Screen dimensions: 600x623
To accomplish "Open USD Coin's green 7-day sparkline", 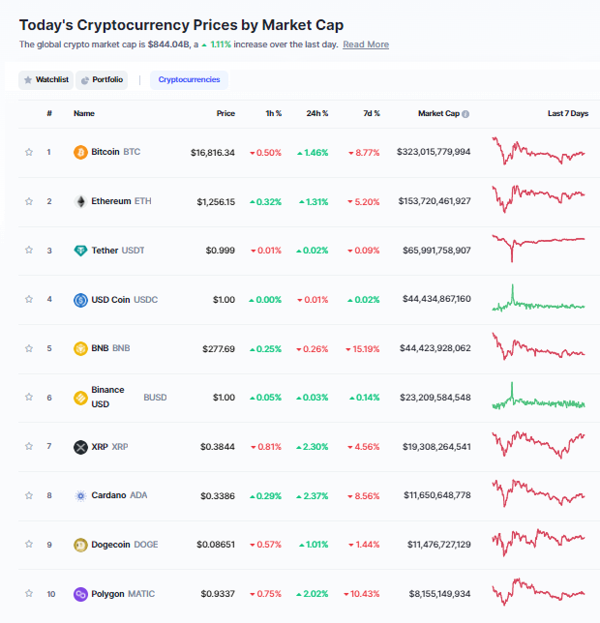I will pyautogui.click(x=538, y=298).
